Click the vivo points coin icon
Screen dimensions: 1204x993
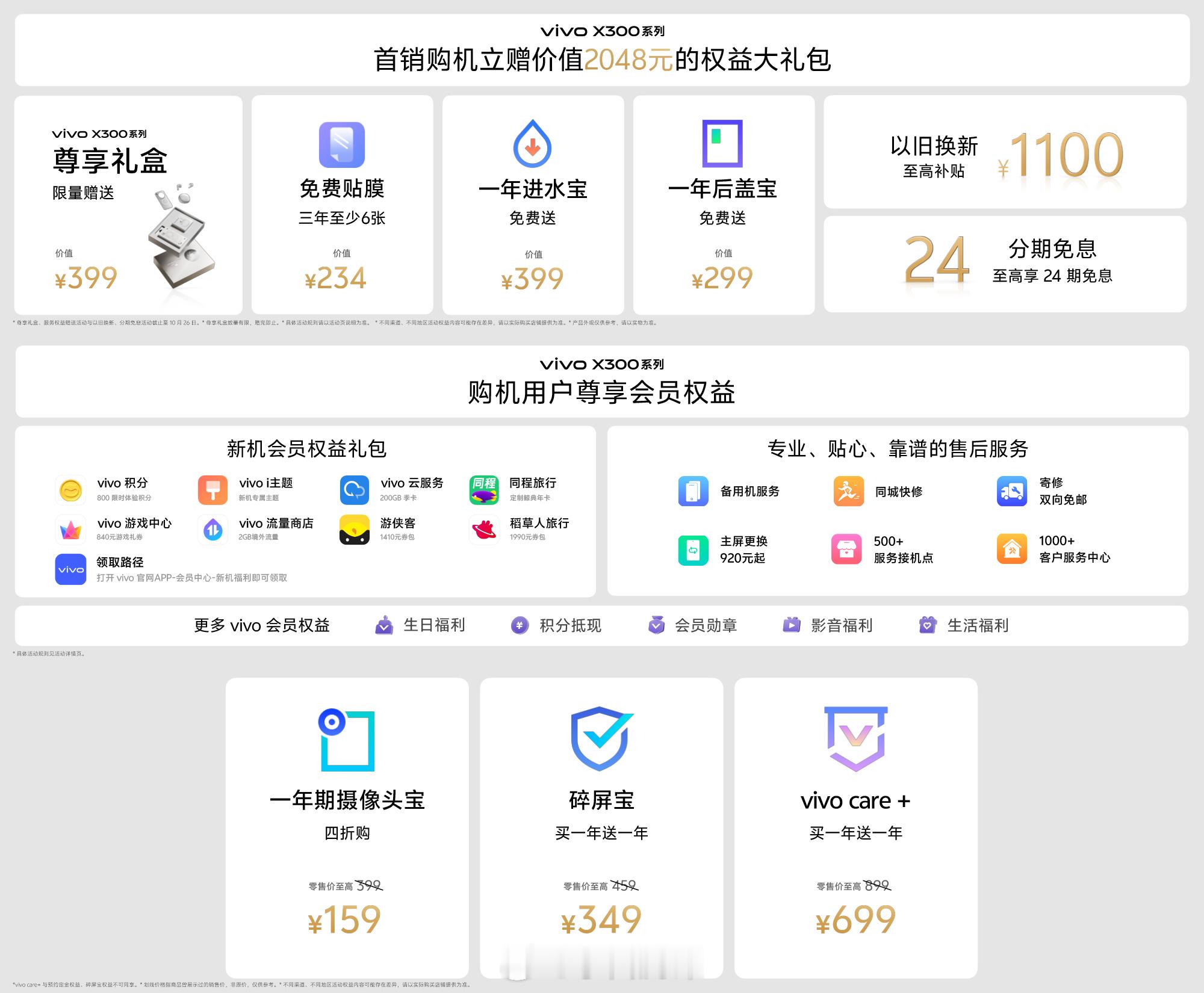pos(71,490)
